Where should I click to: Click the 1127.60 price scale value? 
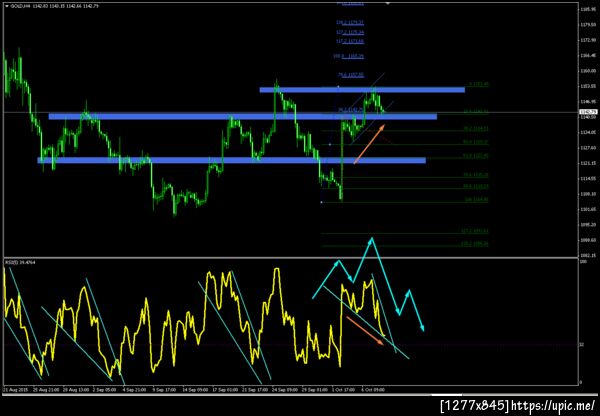[x=589, y=148]
